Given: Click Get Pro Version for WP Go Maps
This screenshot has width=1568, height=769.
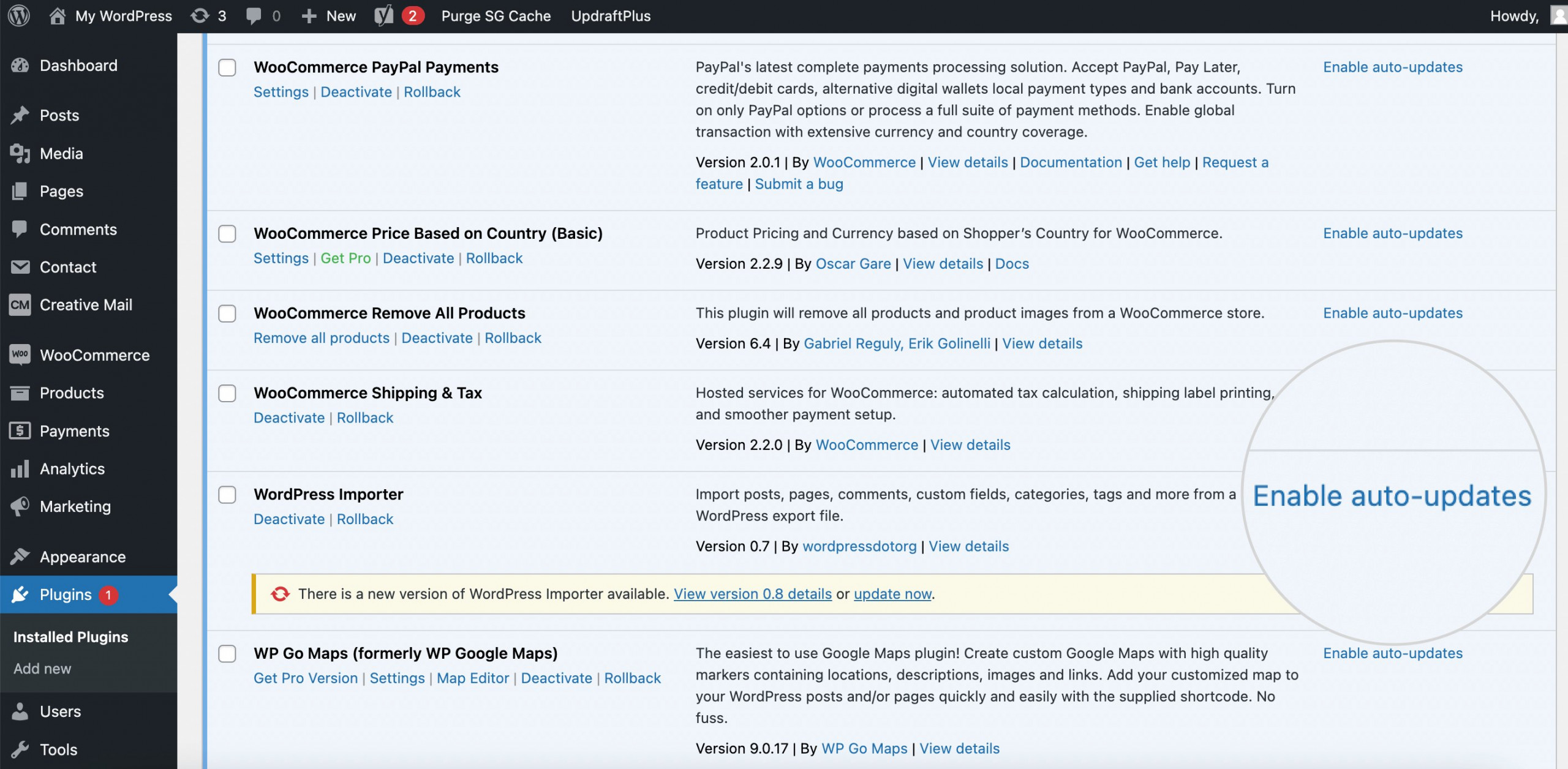Looking at the screenshot, I should tap(306, 678).
